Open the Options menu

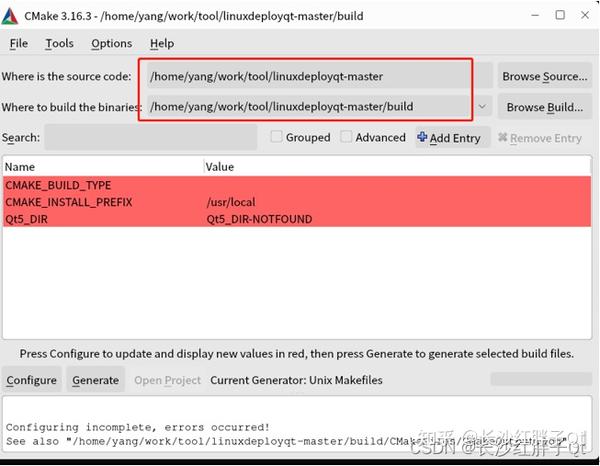coord(111,43)
